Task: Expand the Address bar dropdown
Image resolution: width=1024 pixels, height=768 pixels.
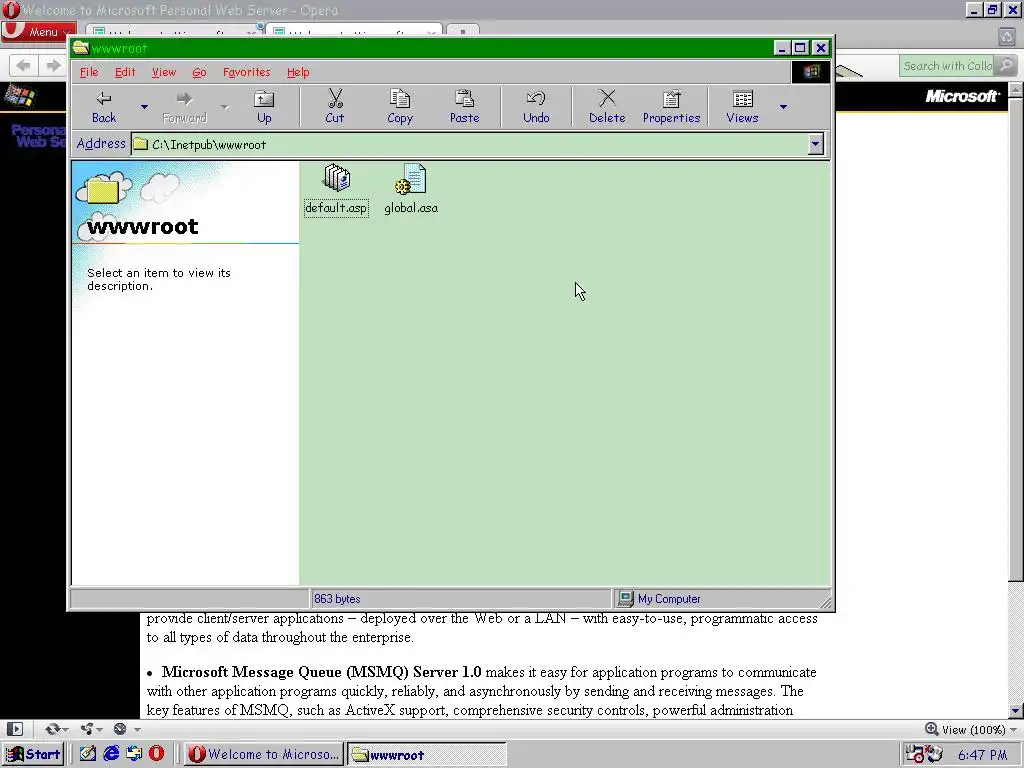Action: pyautogui.click(x=815, y=144)
